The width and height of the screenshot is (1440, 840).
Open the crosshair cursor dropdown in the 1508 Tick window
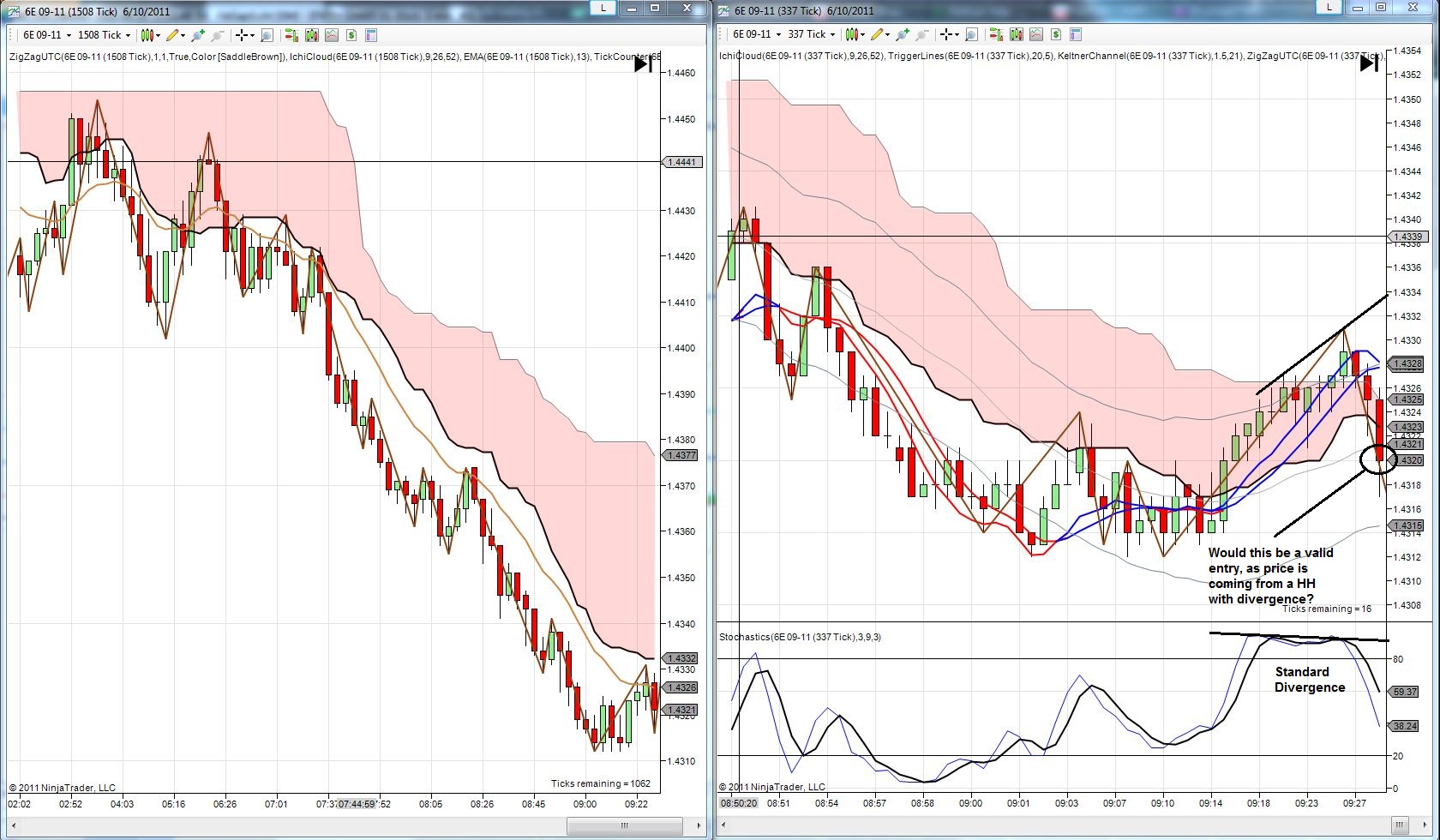click(x=245, y=35)
